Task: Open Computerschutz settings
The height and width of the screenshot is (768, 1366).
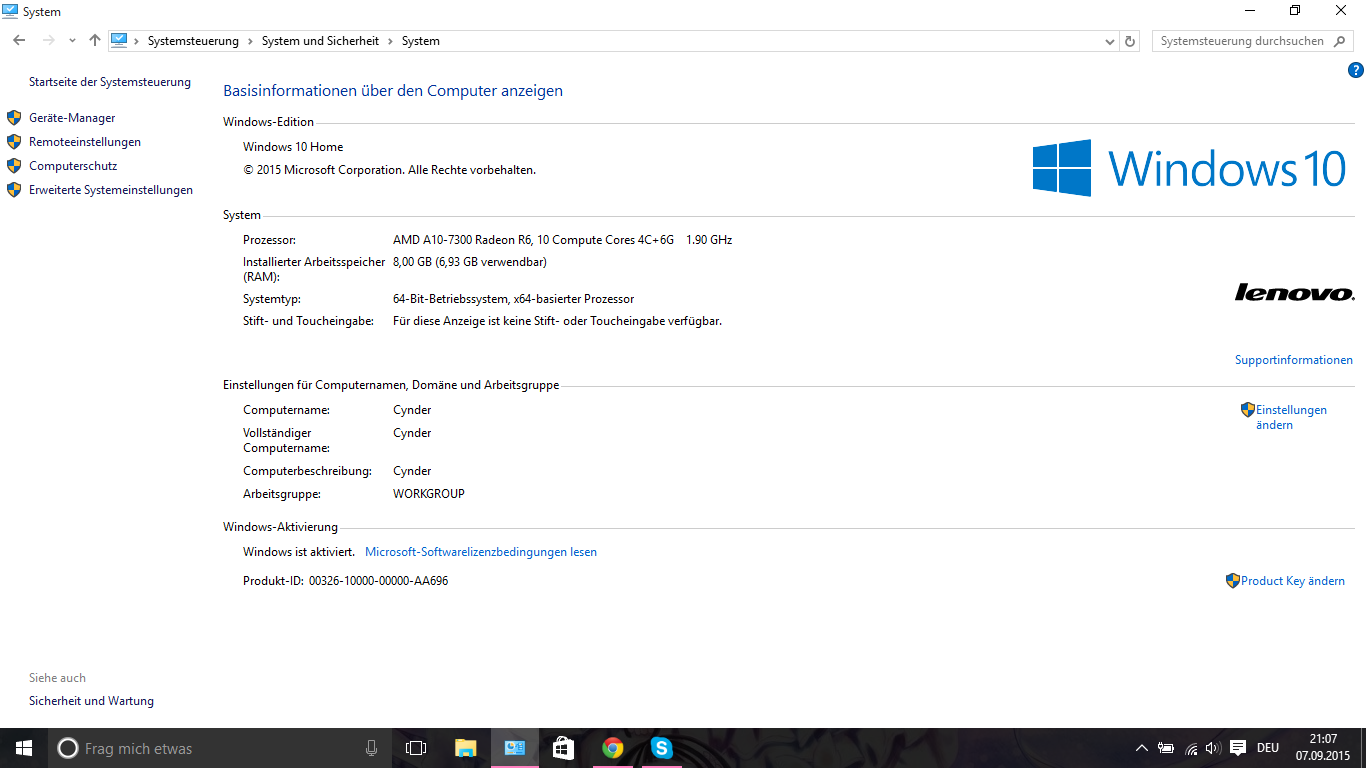Action: [x=73, y=166]
